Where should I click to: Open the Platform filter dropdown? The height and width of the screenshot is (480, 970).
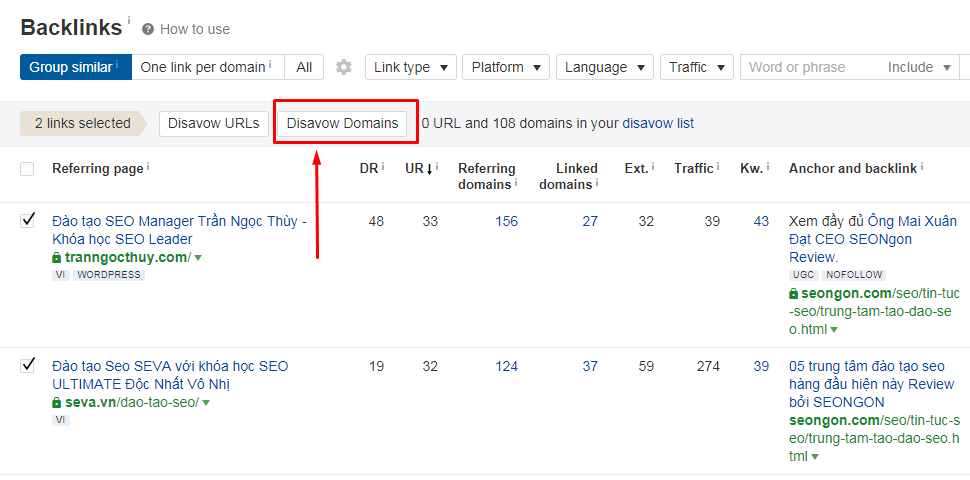point(506,67)
